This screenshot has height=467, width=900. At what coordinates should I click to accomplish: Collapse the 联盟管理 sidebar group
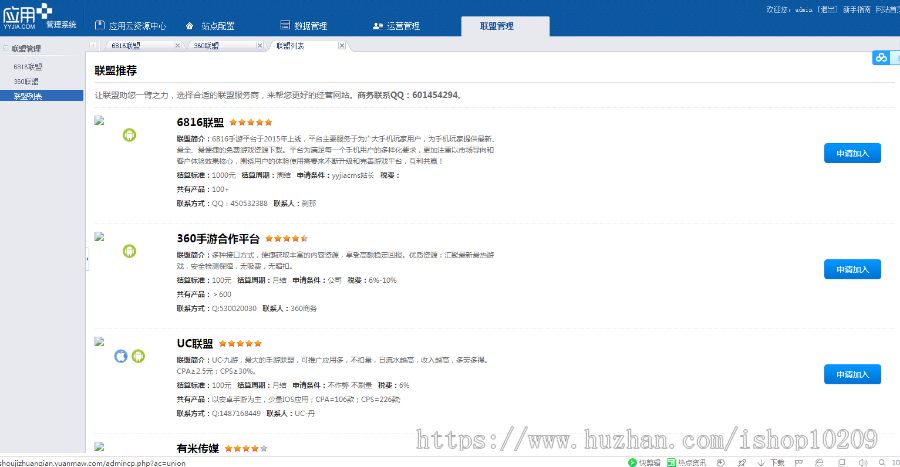[5, 48]
